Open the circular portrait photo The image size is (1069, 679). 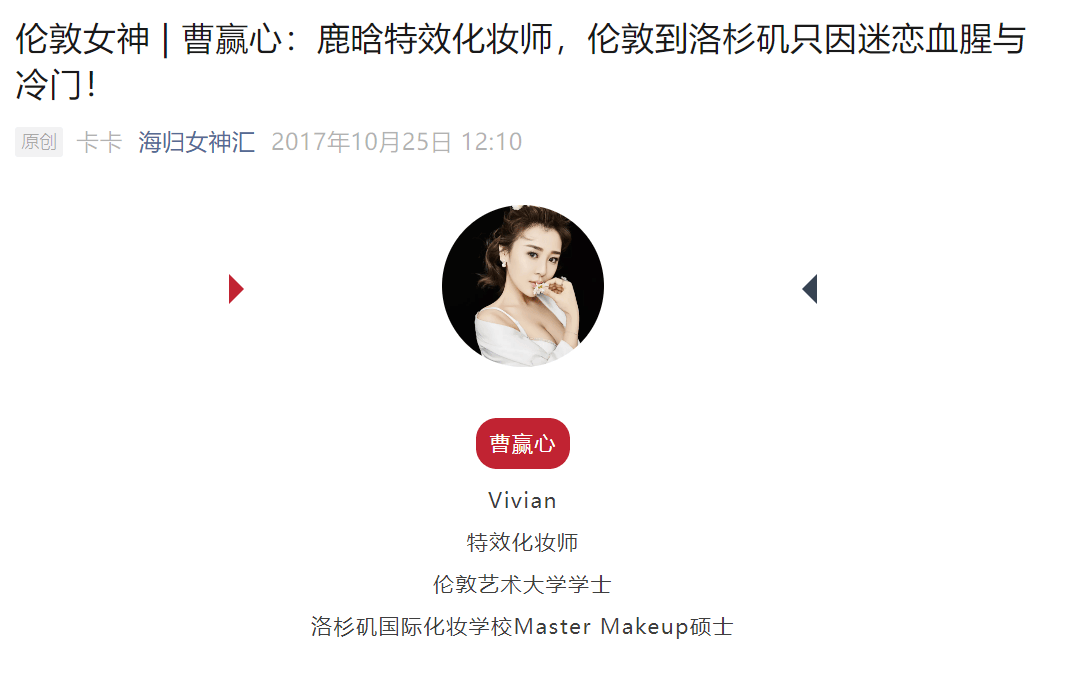tap(523, 286)
